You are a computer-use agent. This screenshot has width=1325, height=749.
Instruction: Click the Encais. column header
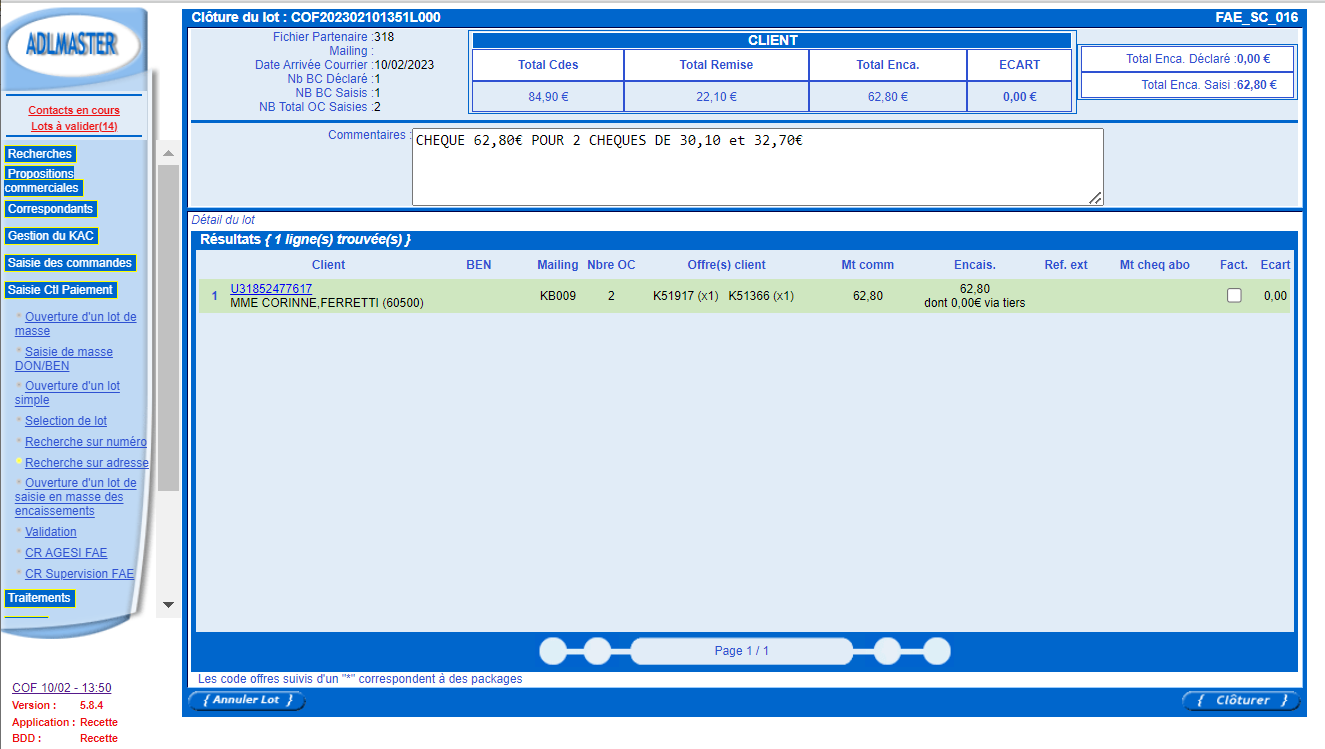pos(975,265)
